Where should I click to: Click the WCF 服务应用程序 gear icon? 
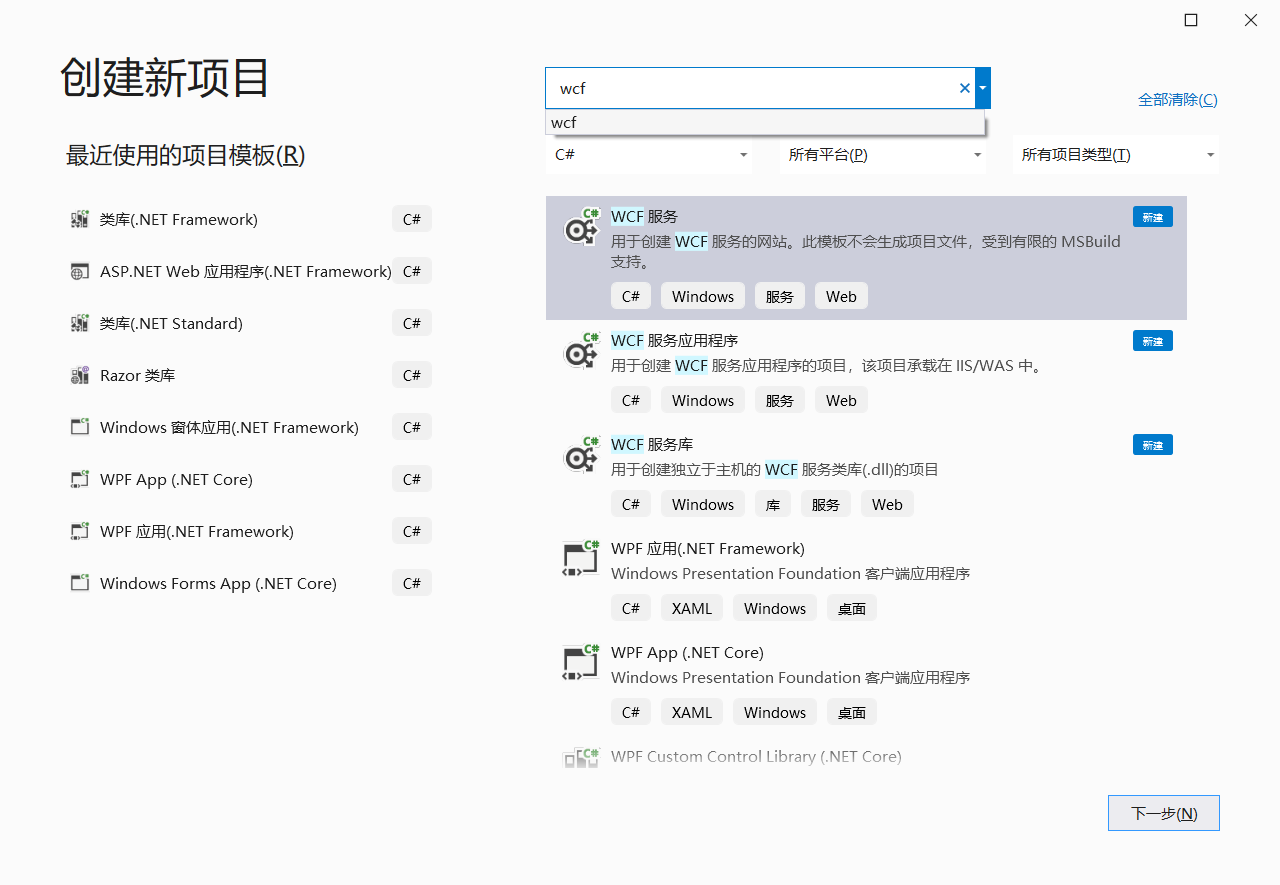pyautogui.click(x=581, y=351)
